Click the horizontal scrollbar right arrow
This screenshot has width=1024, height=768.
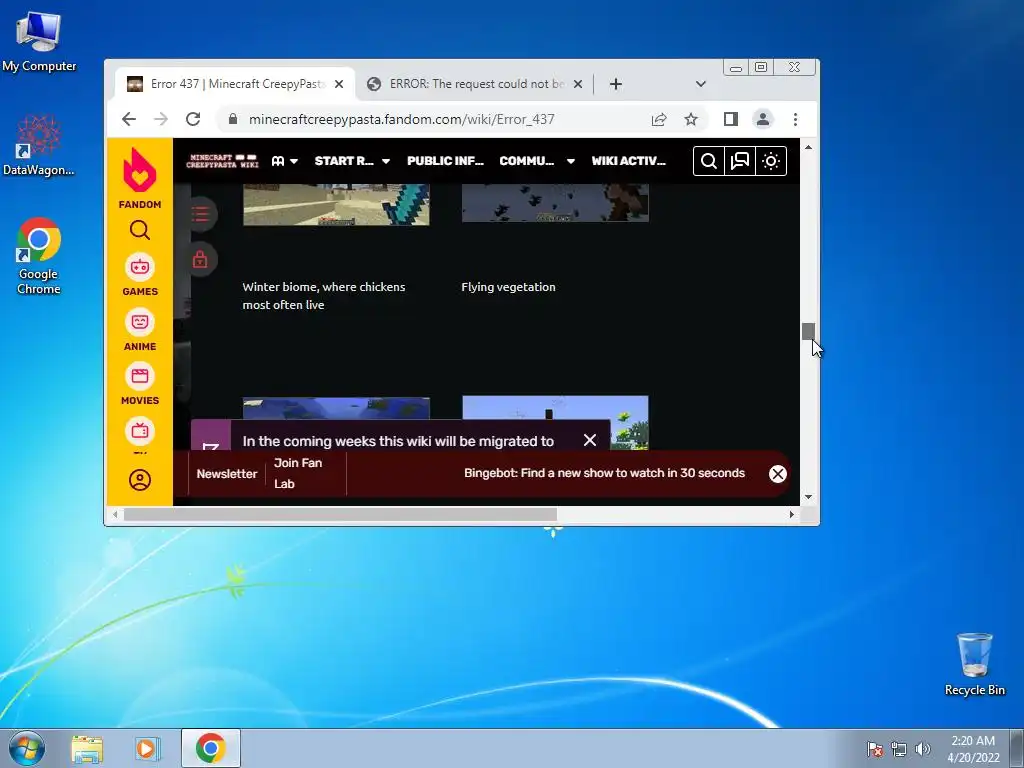792,515
